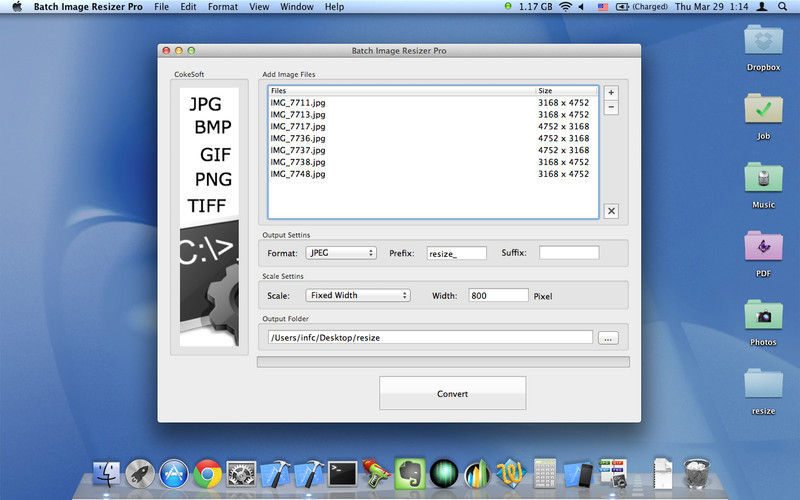Viewport: 800px width, 500px height.
Task: Select the Photos folder on the desktop
Action: [763, 322]
